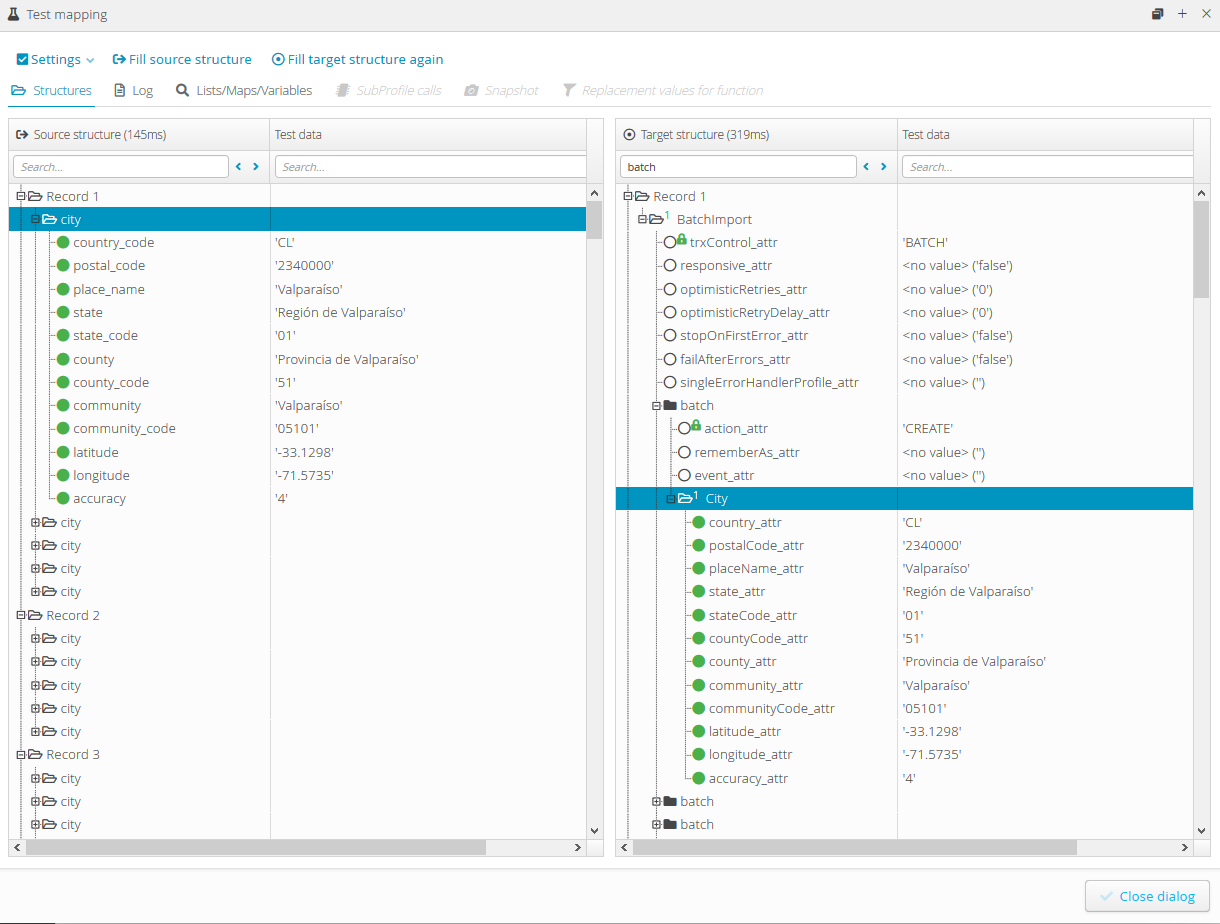1220x924 pixels.
Task: Open the Snapshot tab
Action: (x=501, y=90)
